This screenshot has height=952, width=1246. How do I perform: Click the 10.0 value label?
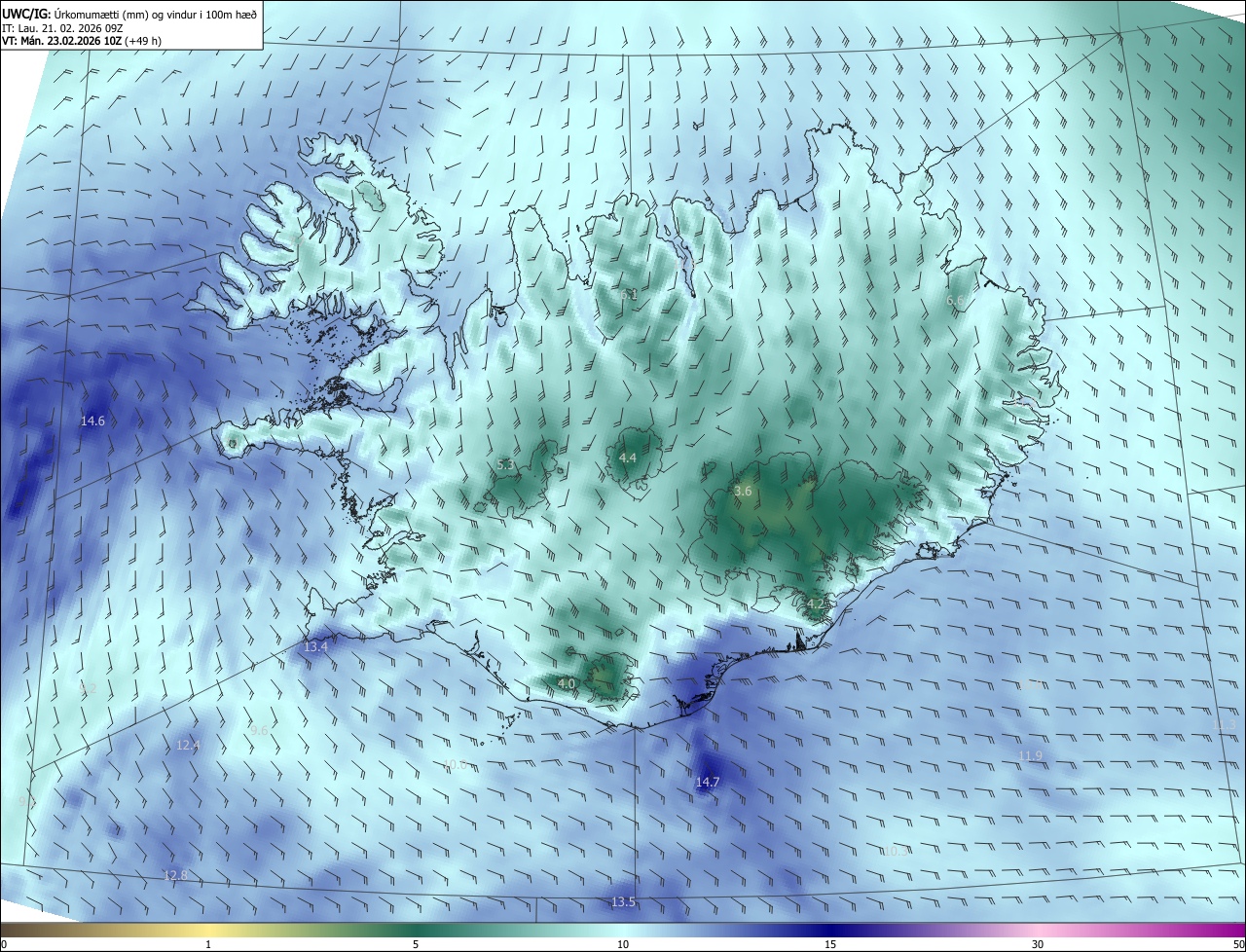click(x=455, y=765)
